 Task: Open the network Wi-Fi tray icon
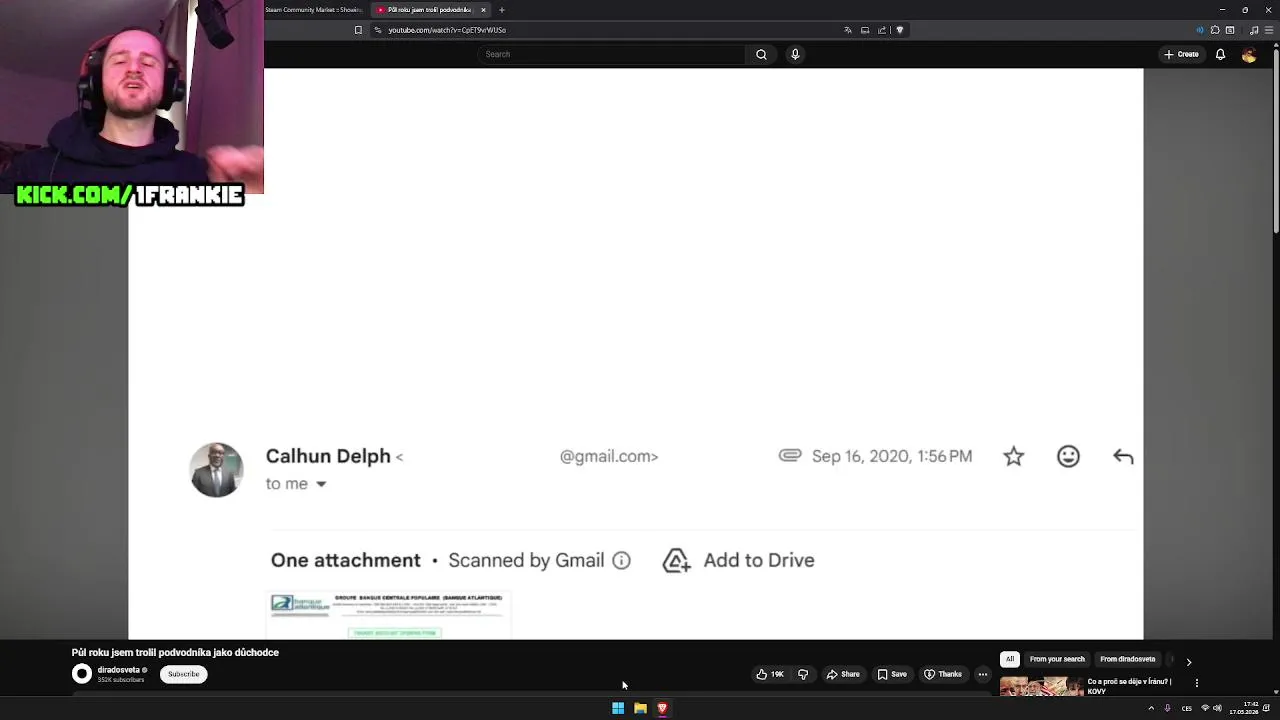pyautogui.click(x=1205, y=708)
